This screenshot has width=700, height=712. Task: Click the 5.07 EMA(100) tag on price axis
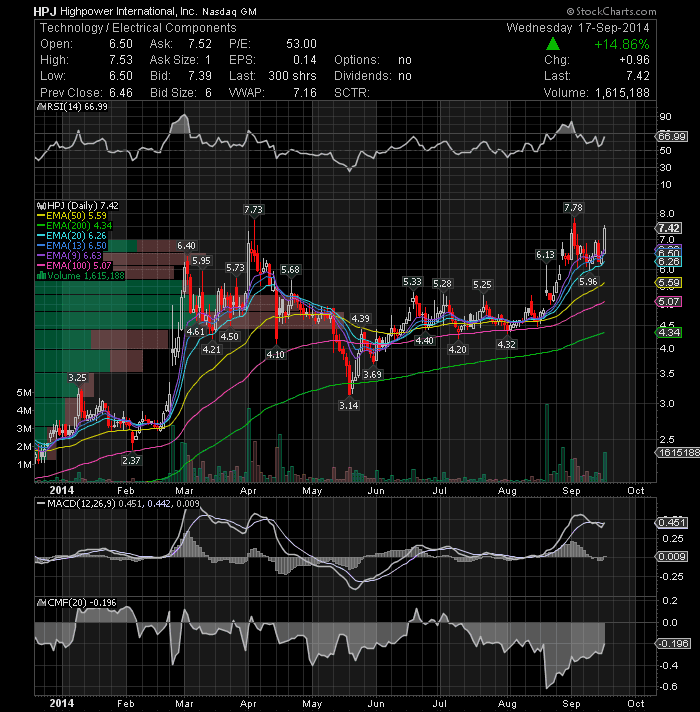(669, 302)
